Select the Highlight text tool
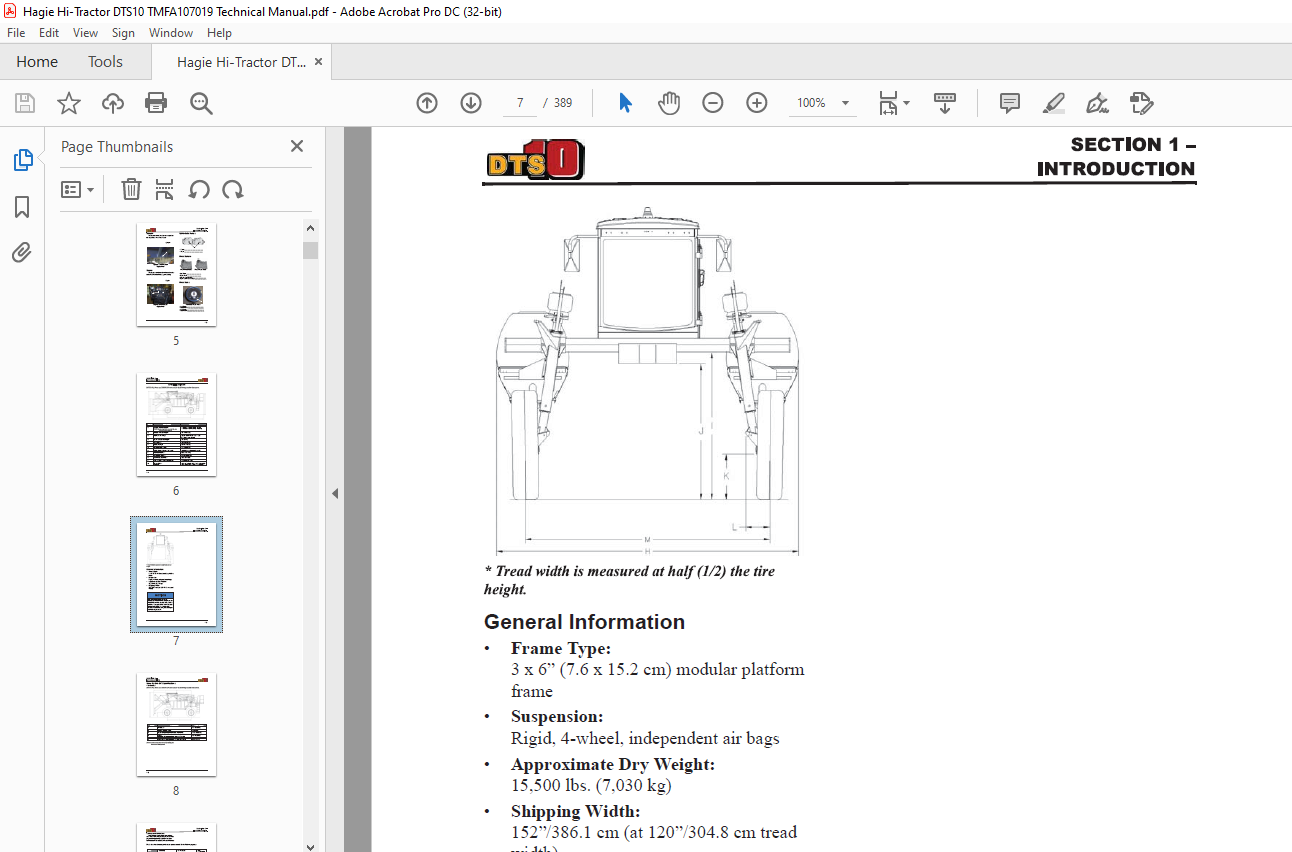 click(x=1053, y=103)
